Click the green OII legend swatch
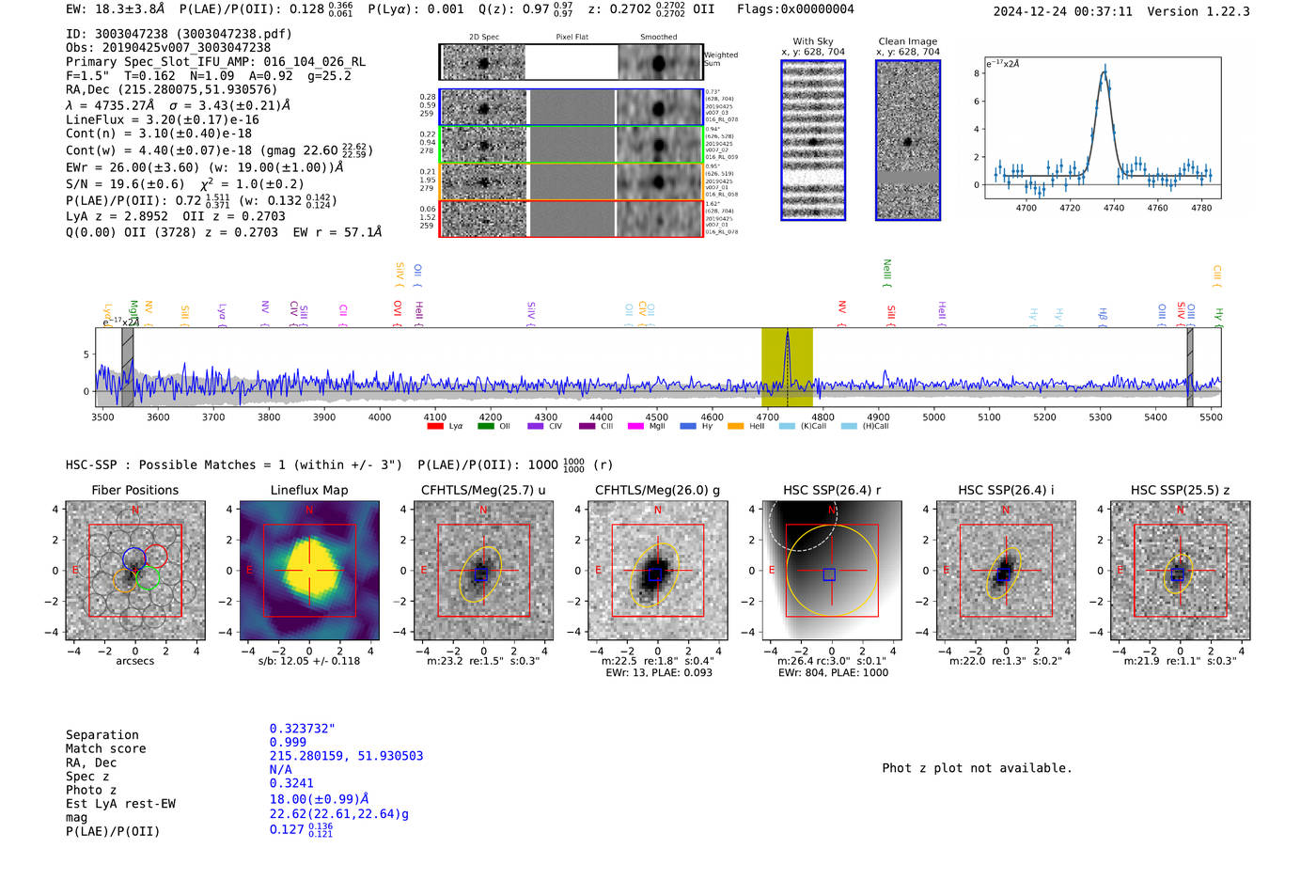The image size is (1316, 896). (485, 426)
